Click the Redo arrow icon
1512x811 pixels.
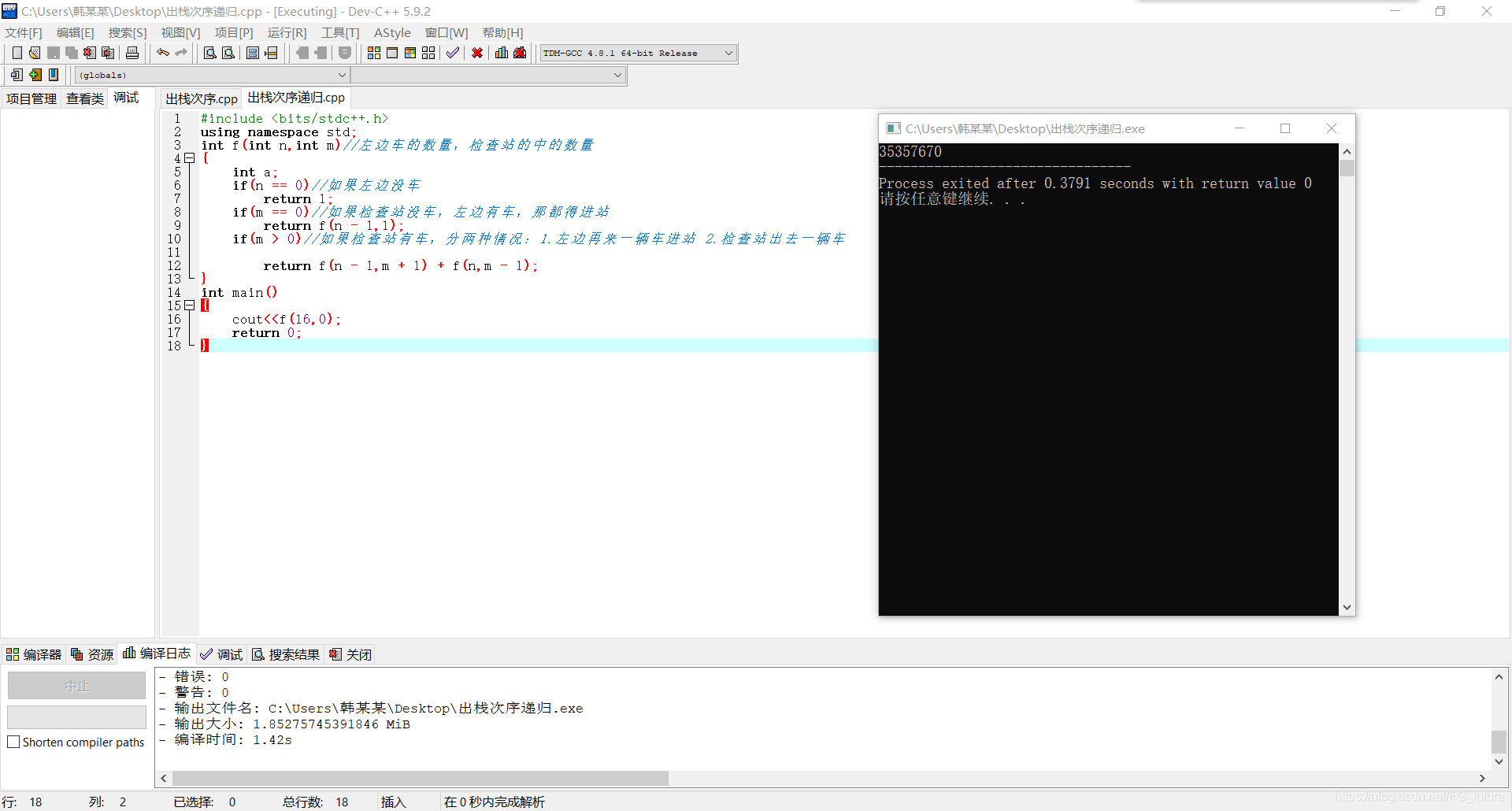pyautogui.click(x=181, y=53)
